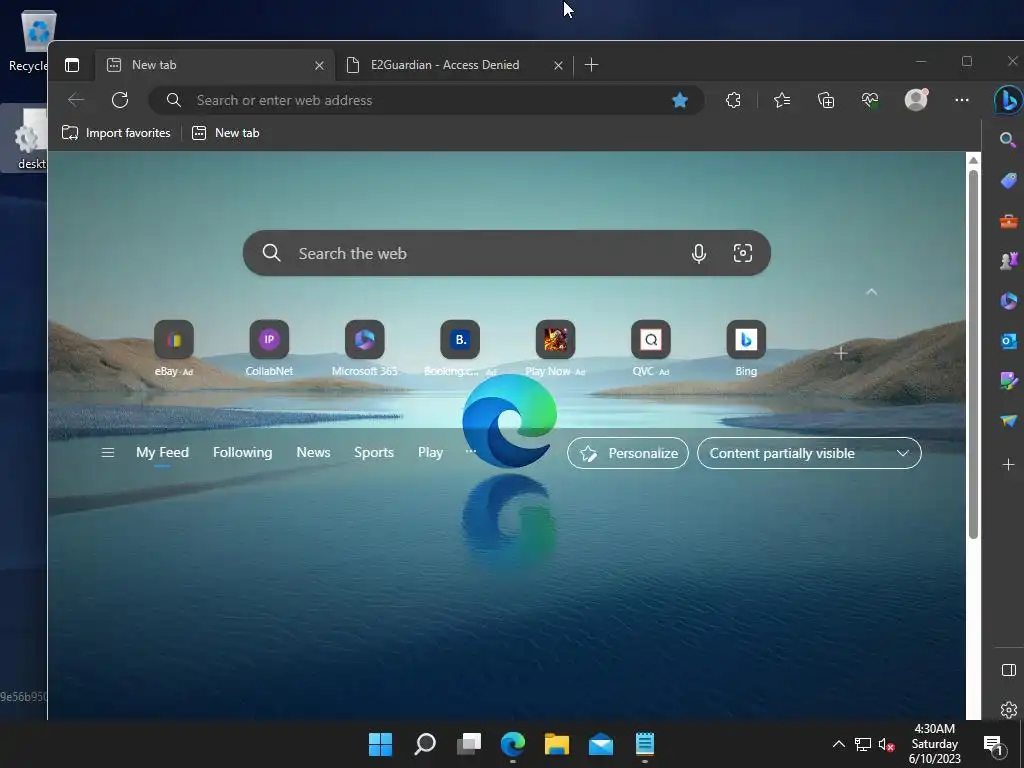Collapse quick links with chevron up
This screenshot has width=1024, height=768.
(871, 292)
